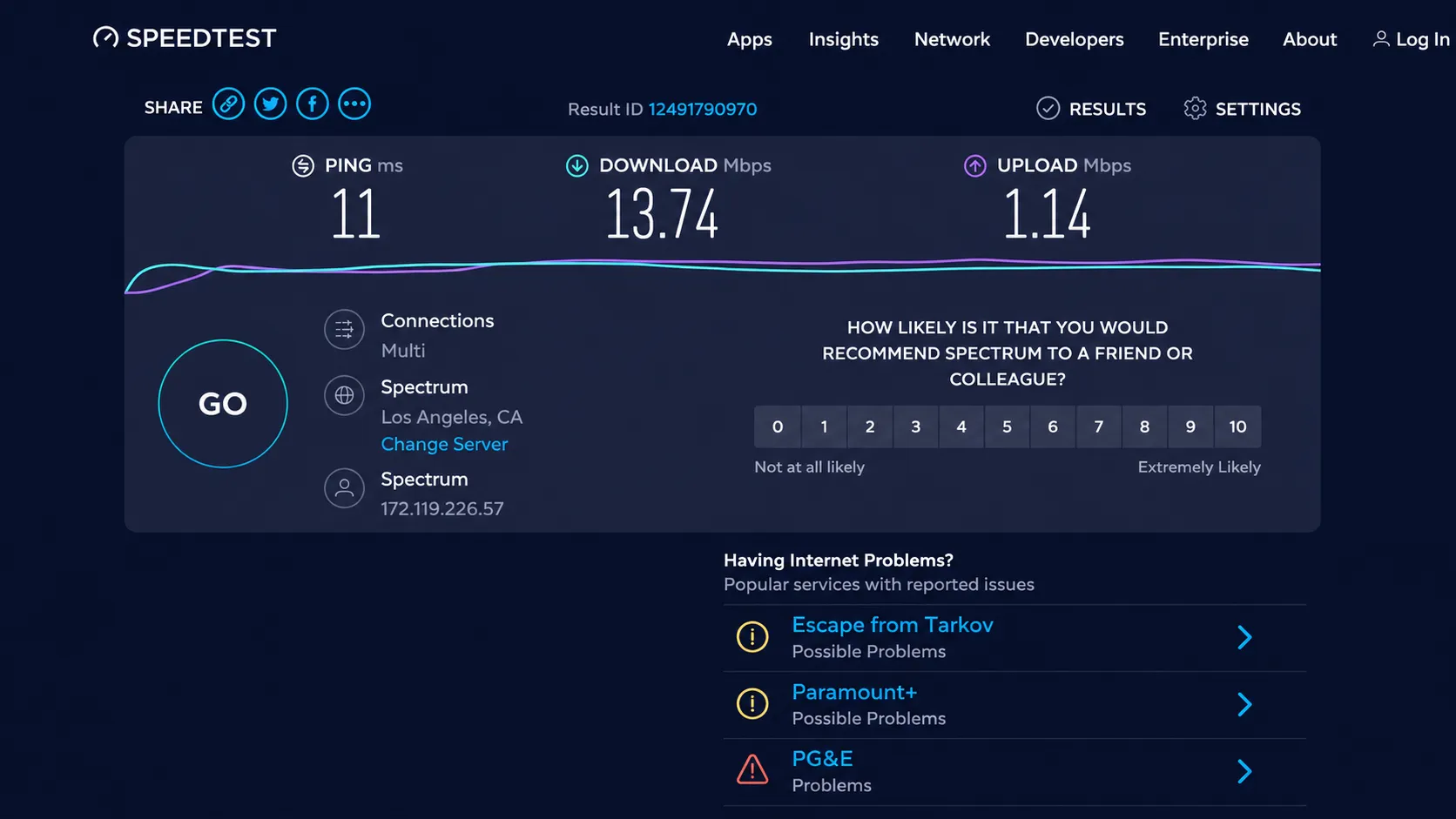Share result on Facebook icon
The image size is (1456, 819).
coord(312,104)
